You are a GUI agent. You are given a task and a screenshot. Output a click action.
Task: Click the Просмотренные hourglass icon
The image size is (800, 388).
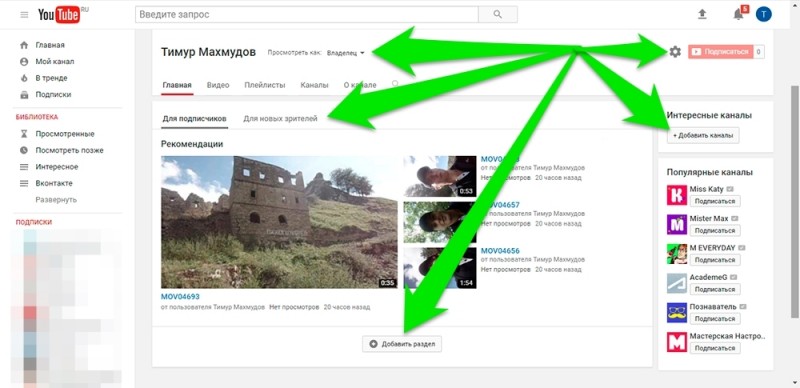coord(24,134)
